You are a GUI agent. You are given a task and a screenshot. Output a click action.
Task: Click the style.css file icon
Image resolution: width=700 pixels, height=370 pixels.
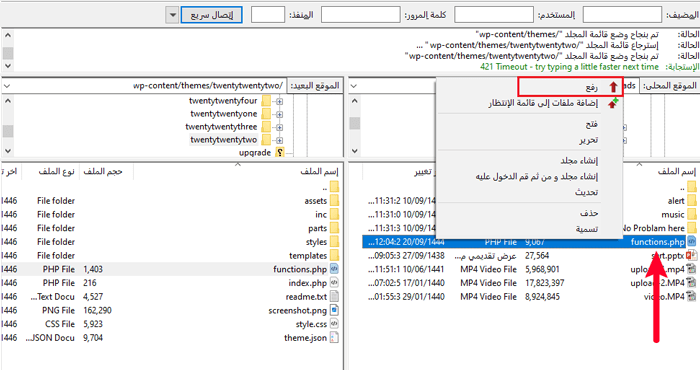[334, 324]
